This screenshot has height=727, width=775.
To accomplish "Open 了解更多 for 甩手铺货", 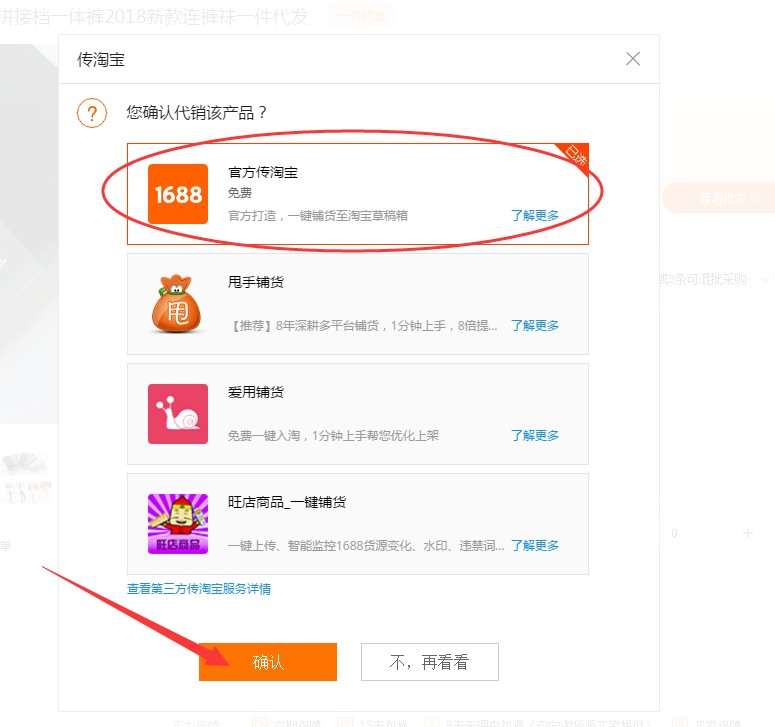I will click(535, 326).
